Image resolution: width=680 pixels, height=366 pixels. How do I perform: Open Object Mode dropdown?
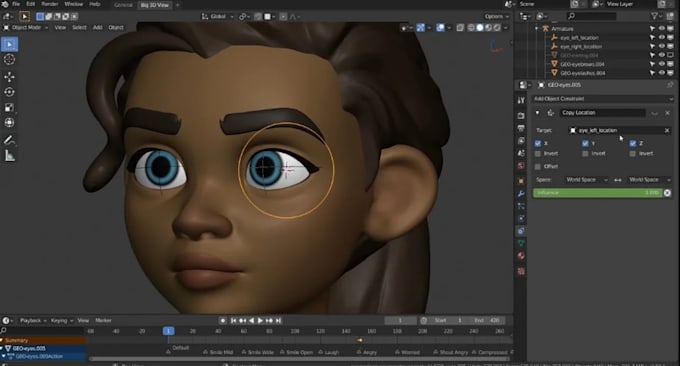click(26, 28)
